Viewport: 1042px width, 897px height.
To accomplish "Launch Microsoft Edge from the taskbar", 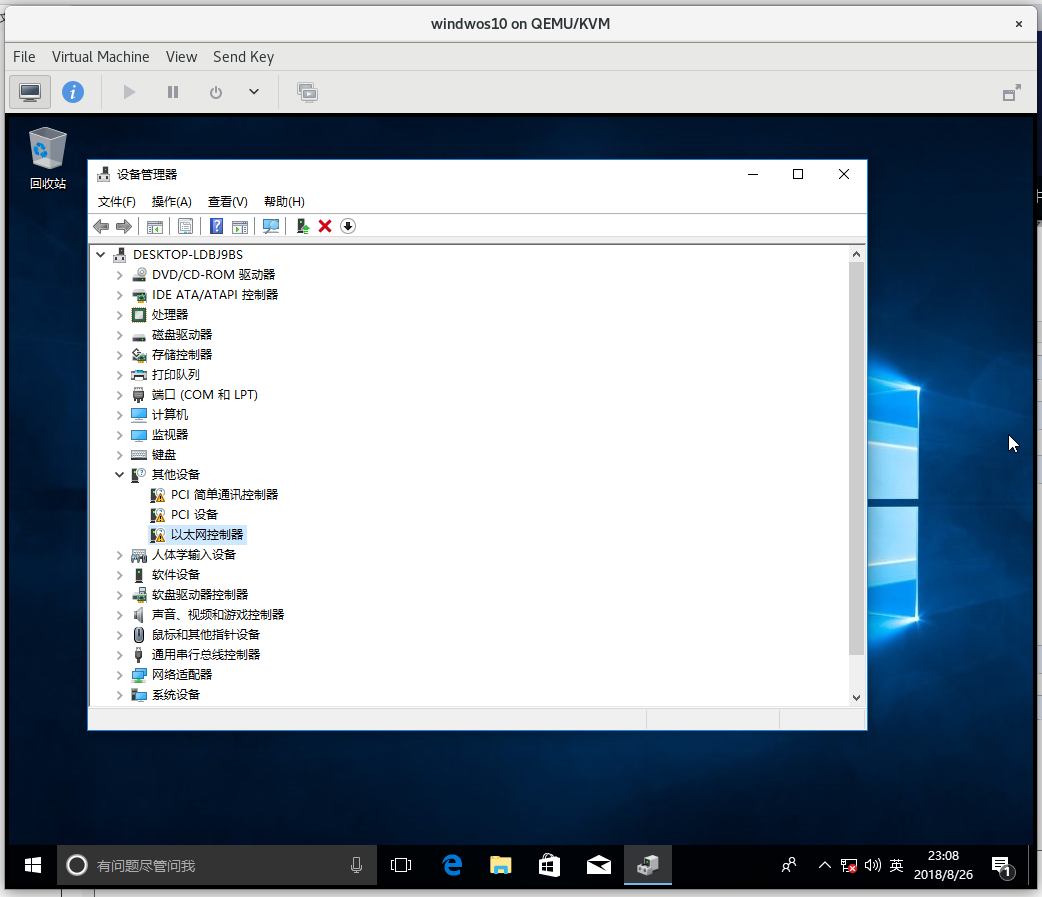I will [452, 865].
